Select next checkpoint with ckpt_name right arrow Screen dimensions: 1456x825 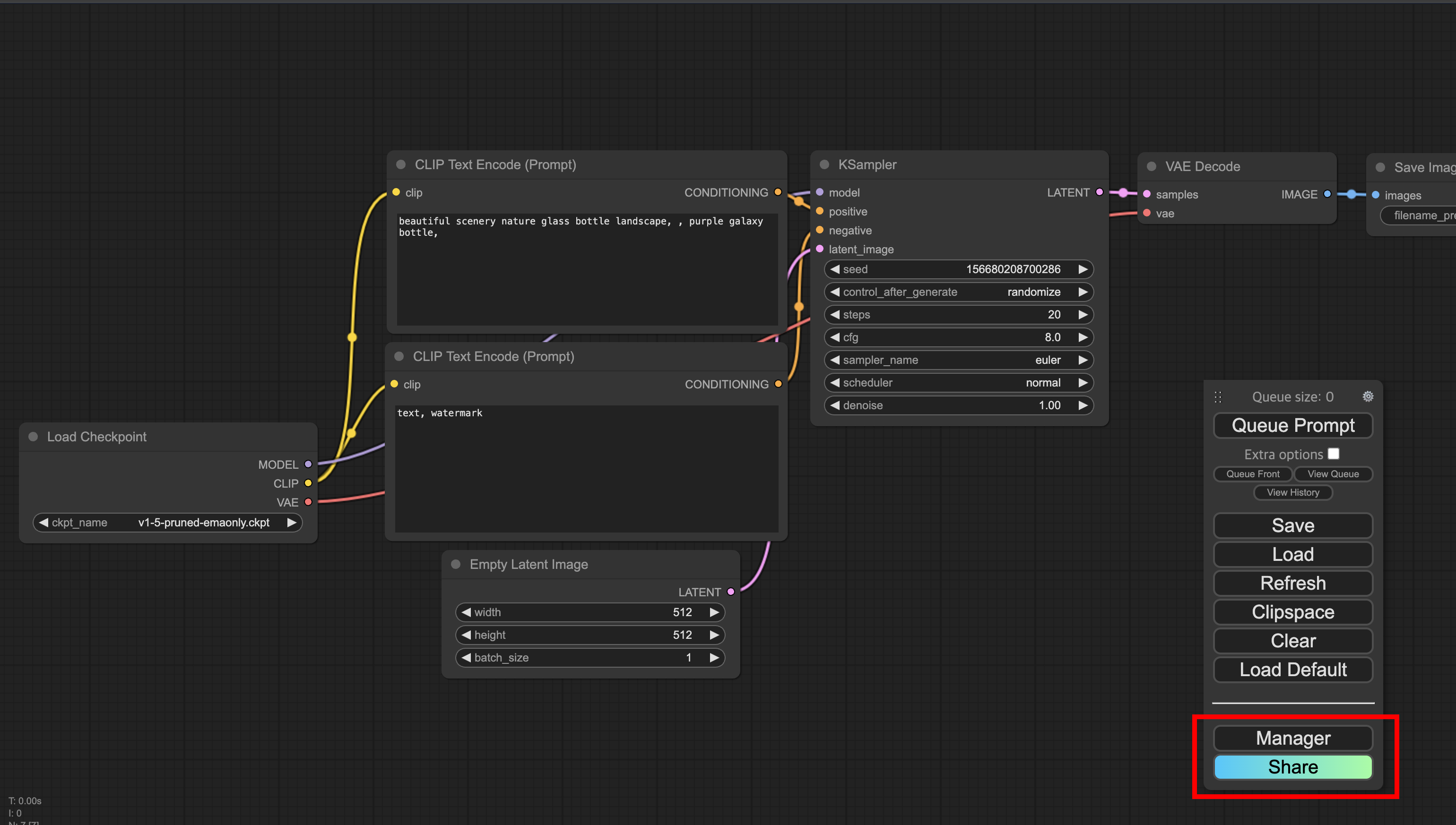(291, 523)
